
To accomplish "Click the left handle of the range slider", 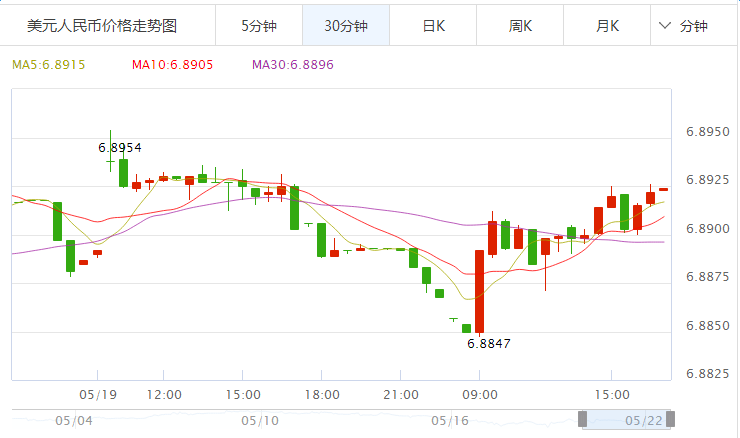I will (582, 419).
